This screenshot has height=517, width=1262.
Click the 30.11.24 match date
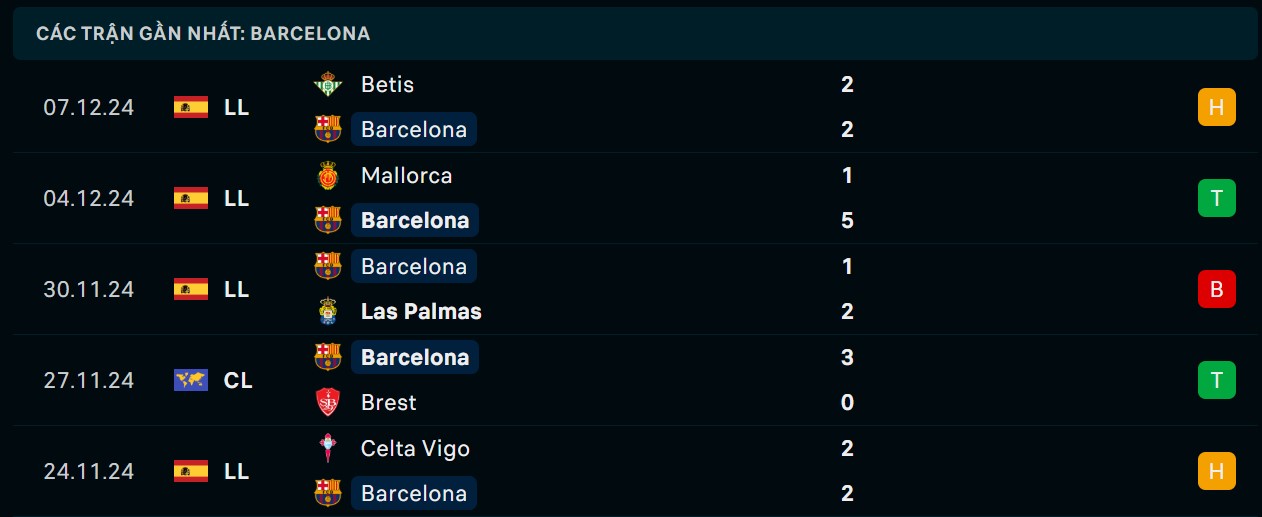tap(88, 289)
